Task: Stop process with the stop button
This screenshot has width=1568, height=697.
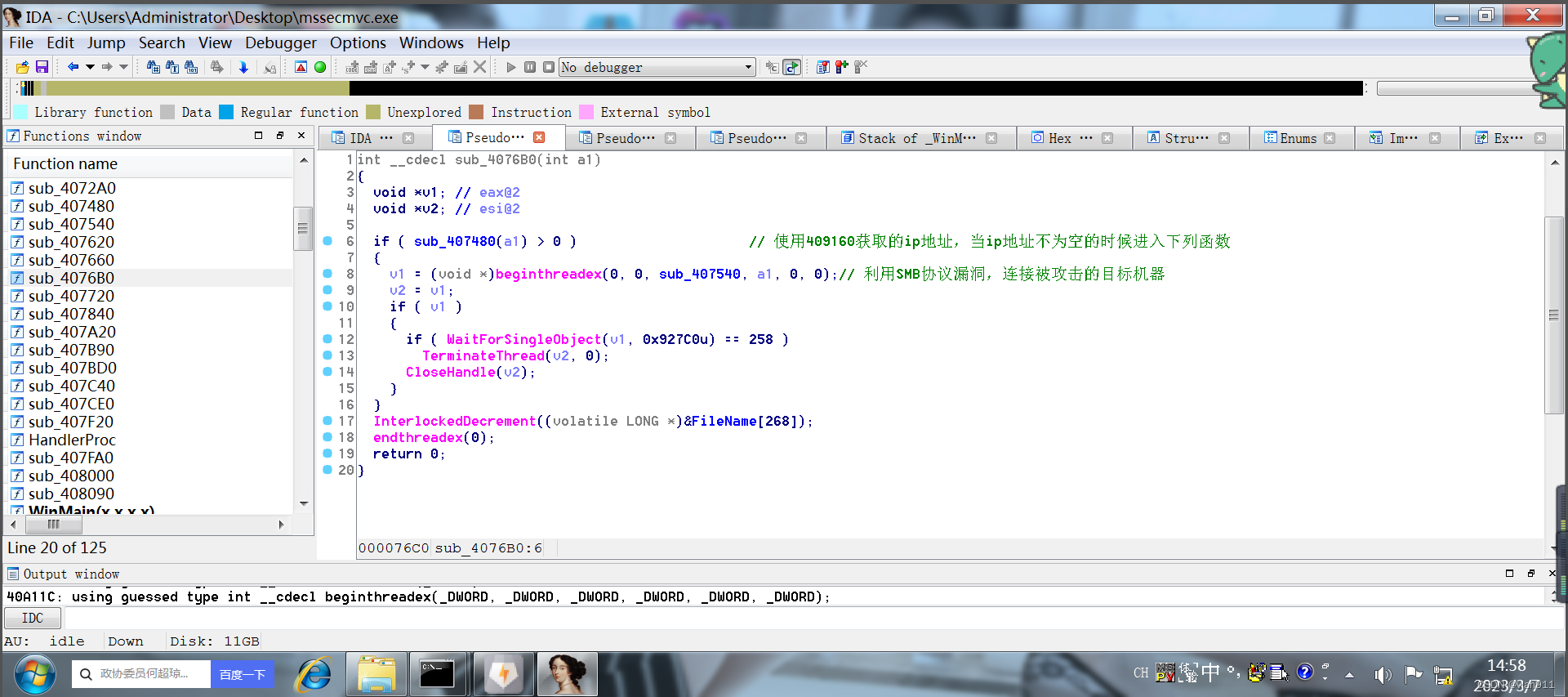Action: click(549, 67)
